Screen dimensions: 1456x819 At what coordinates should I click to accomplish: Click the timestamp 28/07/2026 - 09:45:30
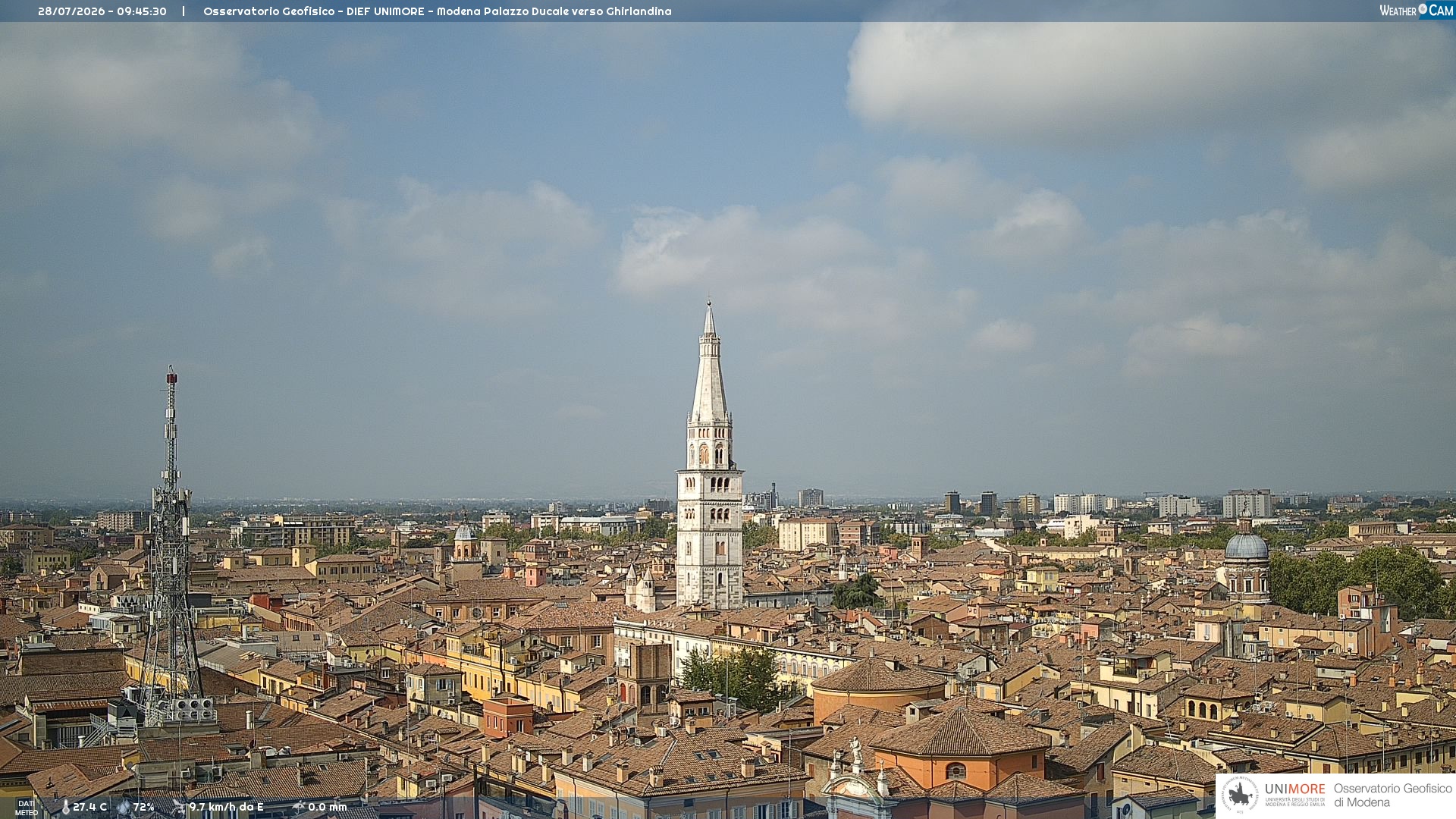coord(102,11)
